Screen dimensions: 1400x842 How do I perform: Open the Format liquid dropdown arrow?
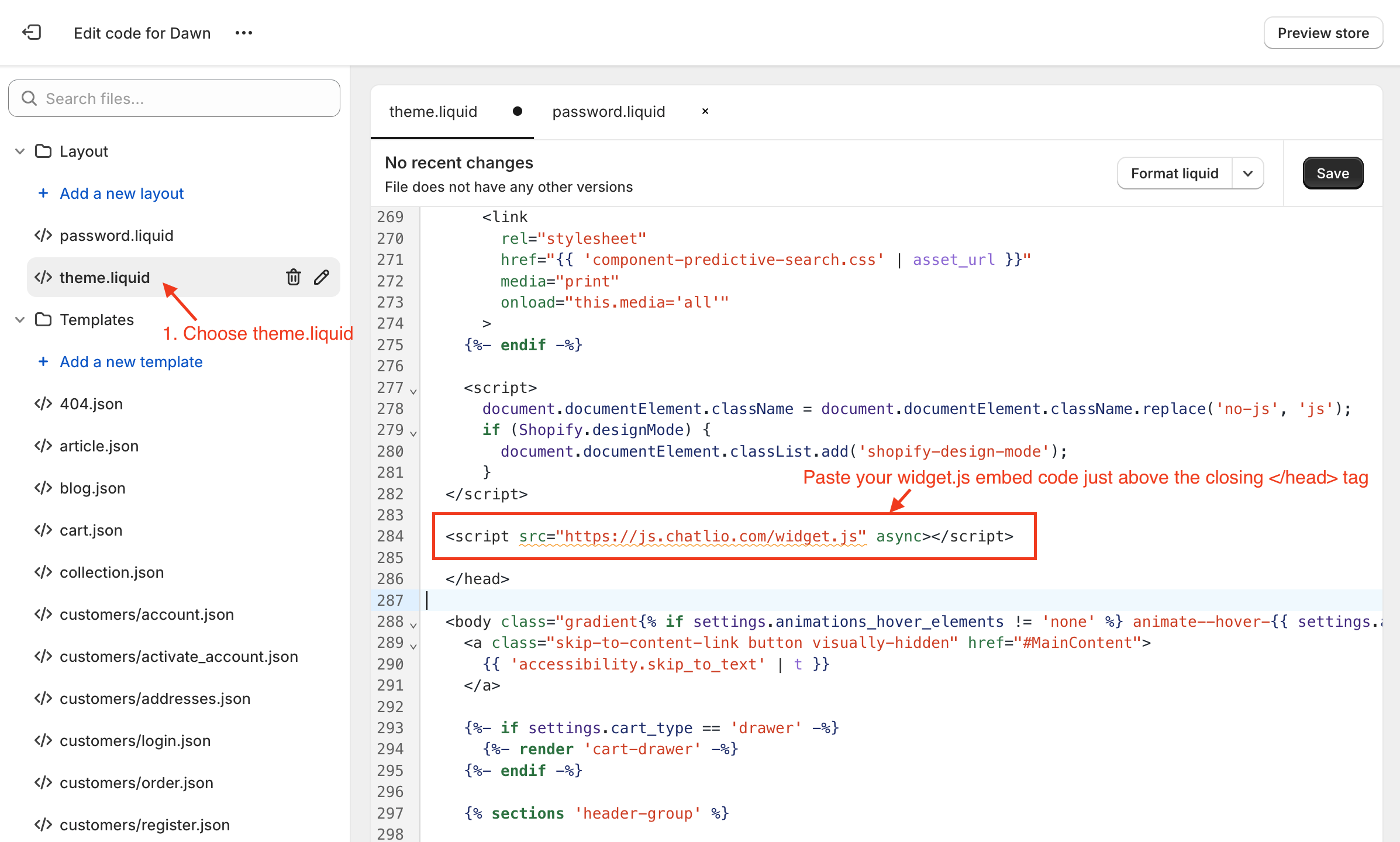(1248, 174)
